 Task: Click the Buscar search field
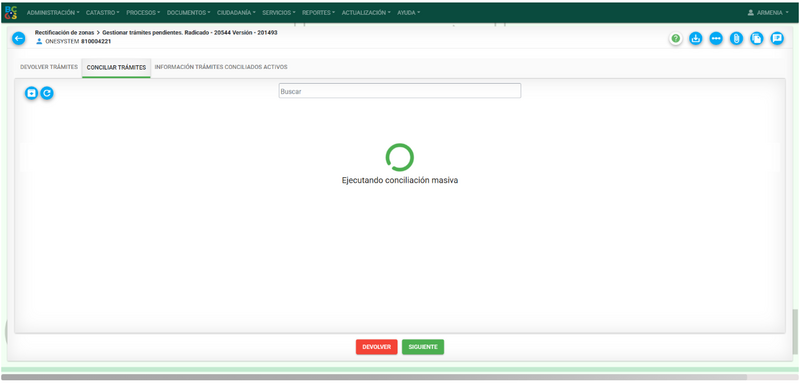coord(399,91)
